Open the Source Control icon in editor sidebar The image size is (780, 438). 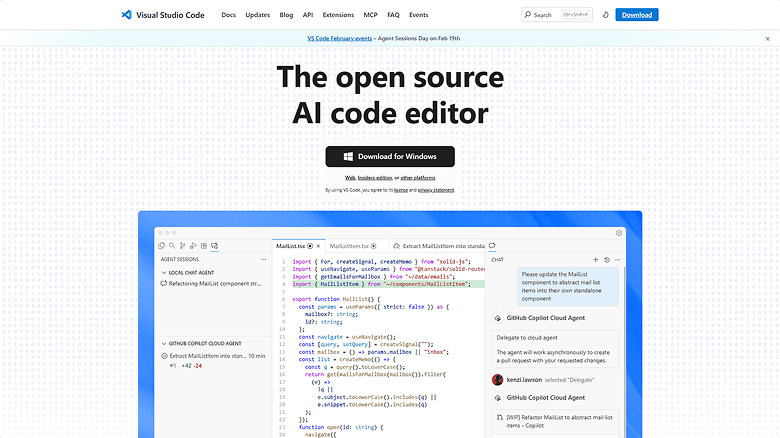(x=183, y=246)
